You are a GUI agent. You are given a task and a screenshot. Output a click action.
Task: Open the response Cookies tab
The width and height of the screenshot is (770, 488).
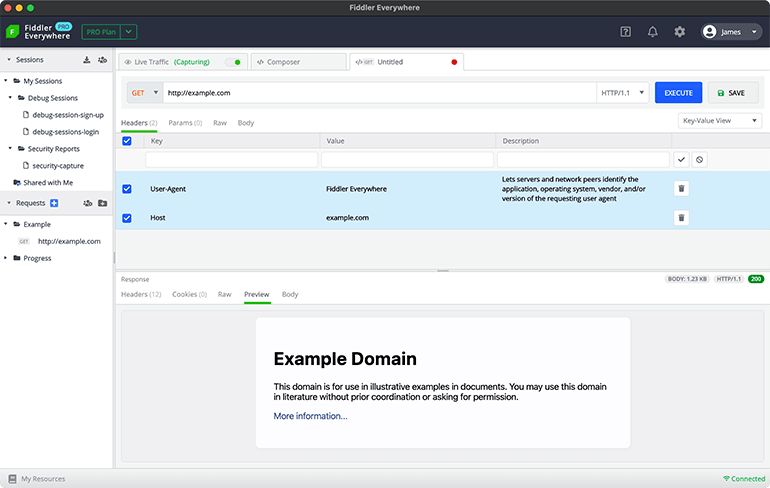coord(190,294)
